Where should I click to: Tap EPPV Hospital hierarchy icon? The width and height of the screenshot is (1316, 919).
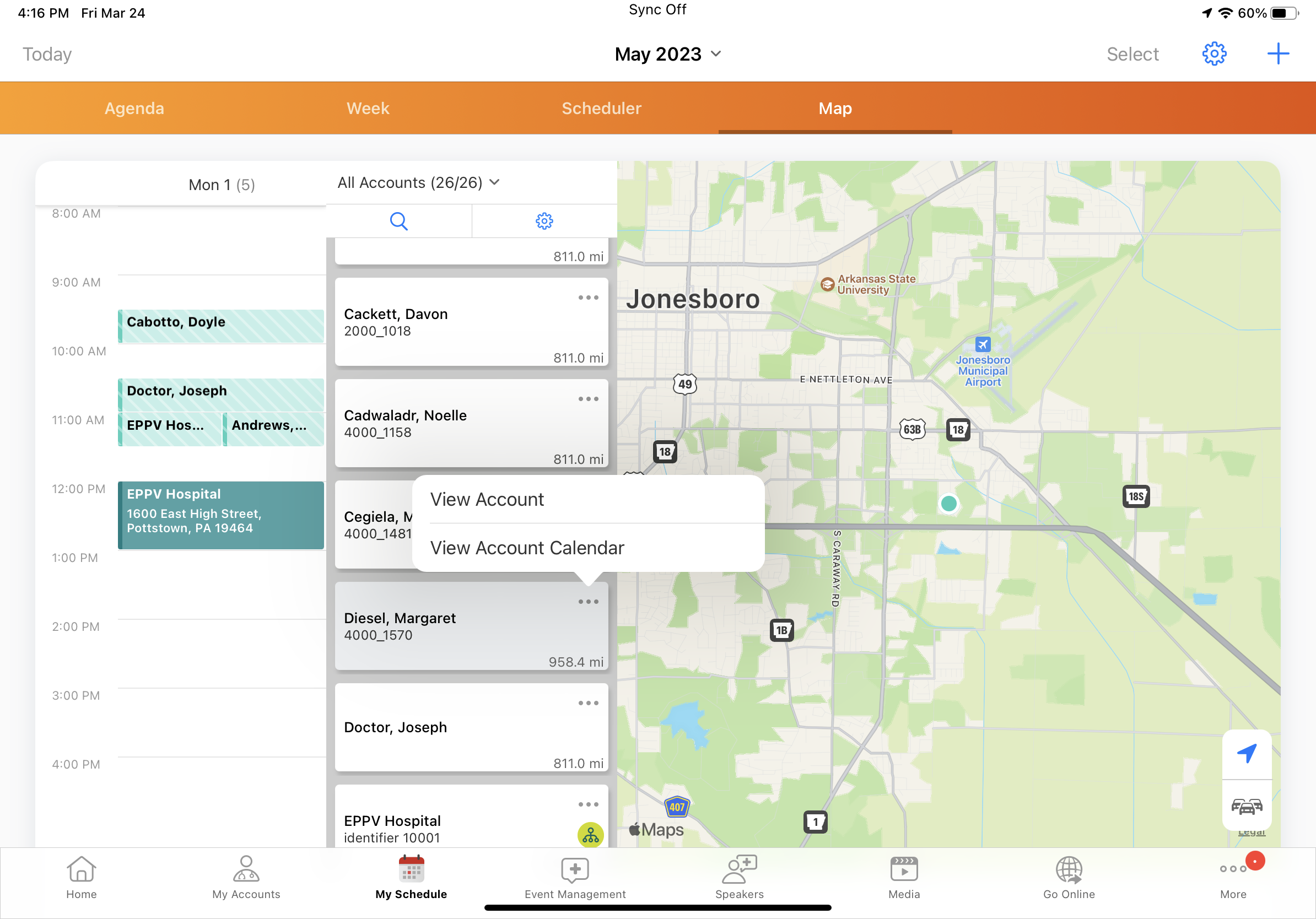(x=590, y=835)
